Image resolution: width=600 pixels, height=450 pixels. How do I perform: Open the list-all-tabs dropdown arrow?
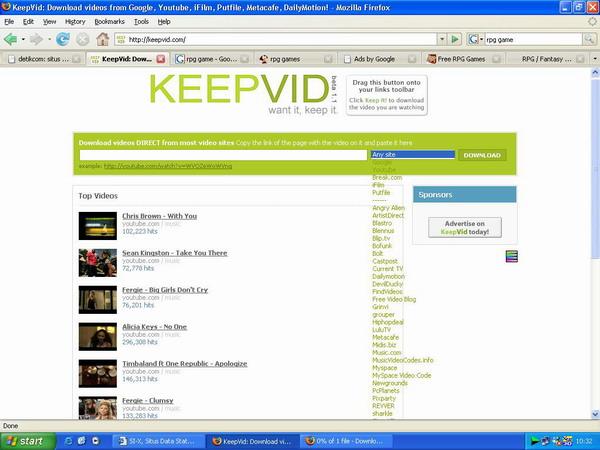click(x=595, y=59)
